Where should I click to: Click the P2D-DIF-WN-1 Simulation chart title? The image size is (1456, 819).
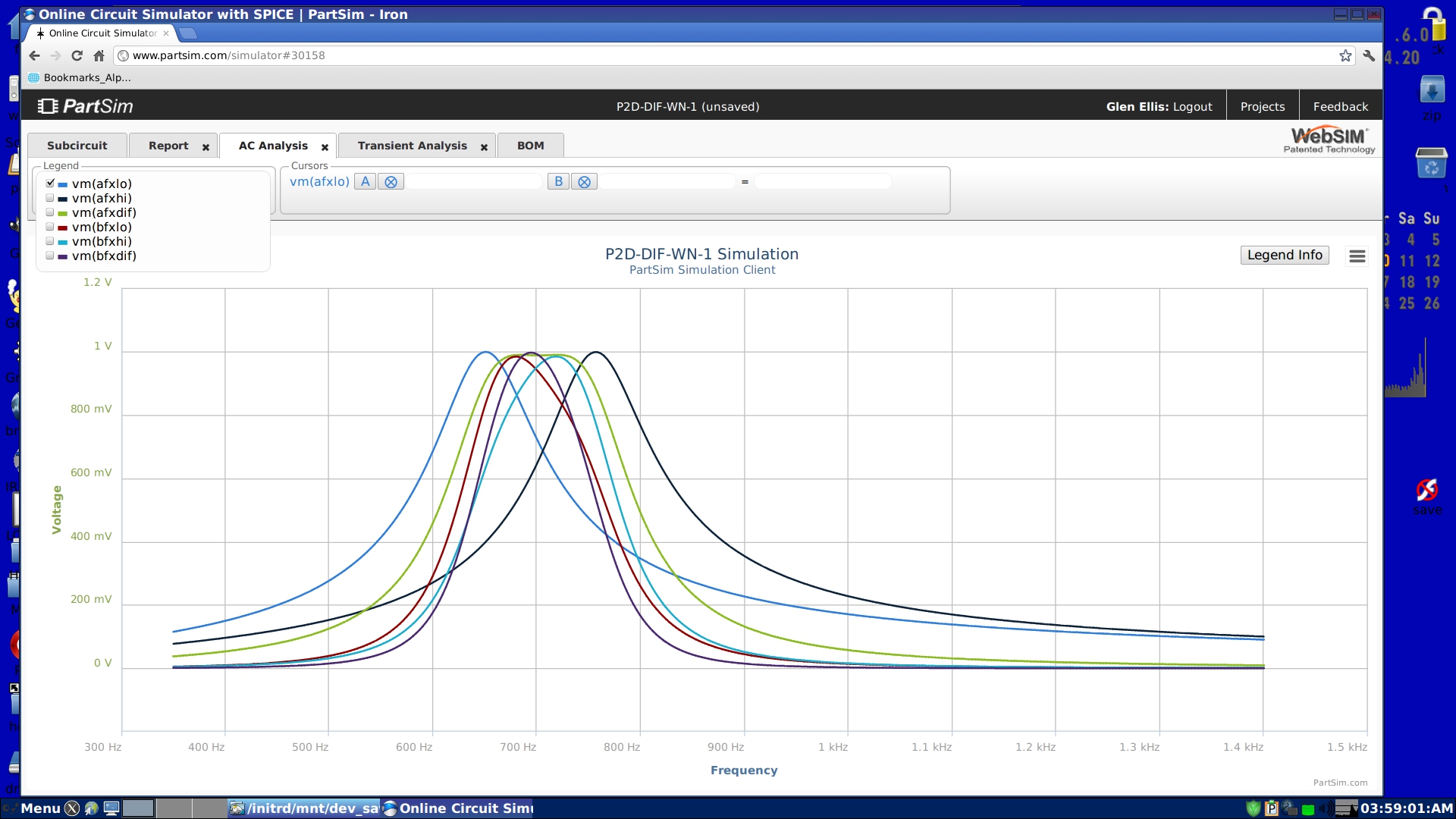click(x=701, y=254)
